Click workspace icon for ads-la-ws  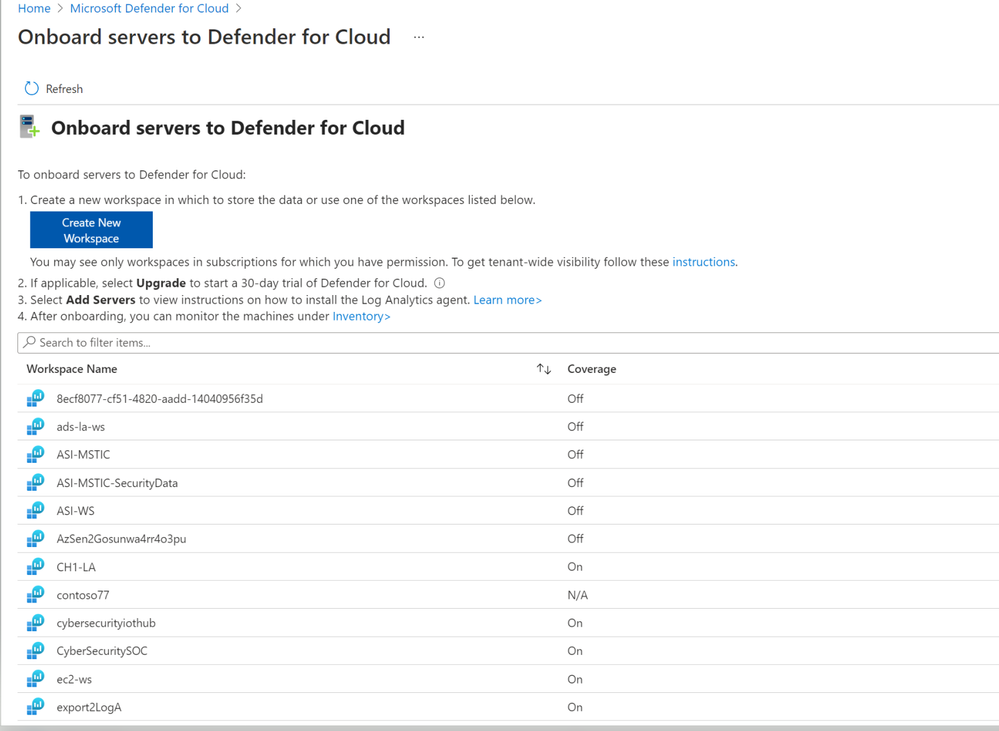coord(36,426)
